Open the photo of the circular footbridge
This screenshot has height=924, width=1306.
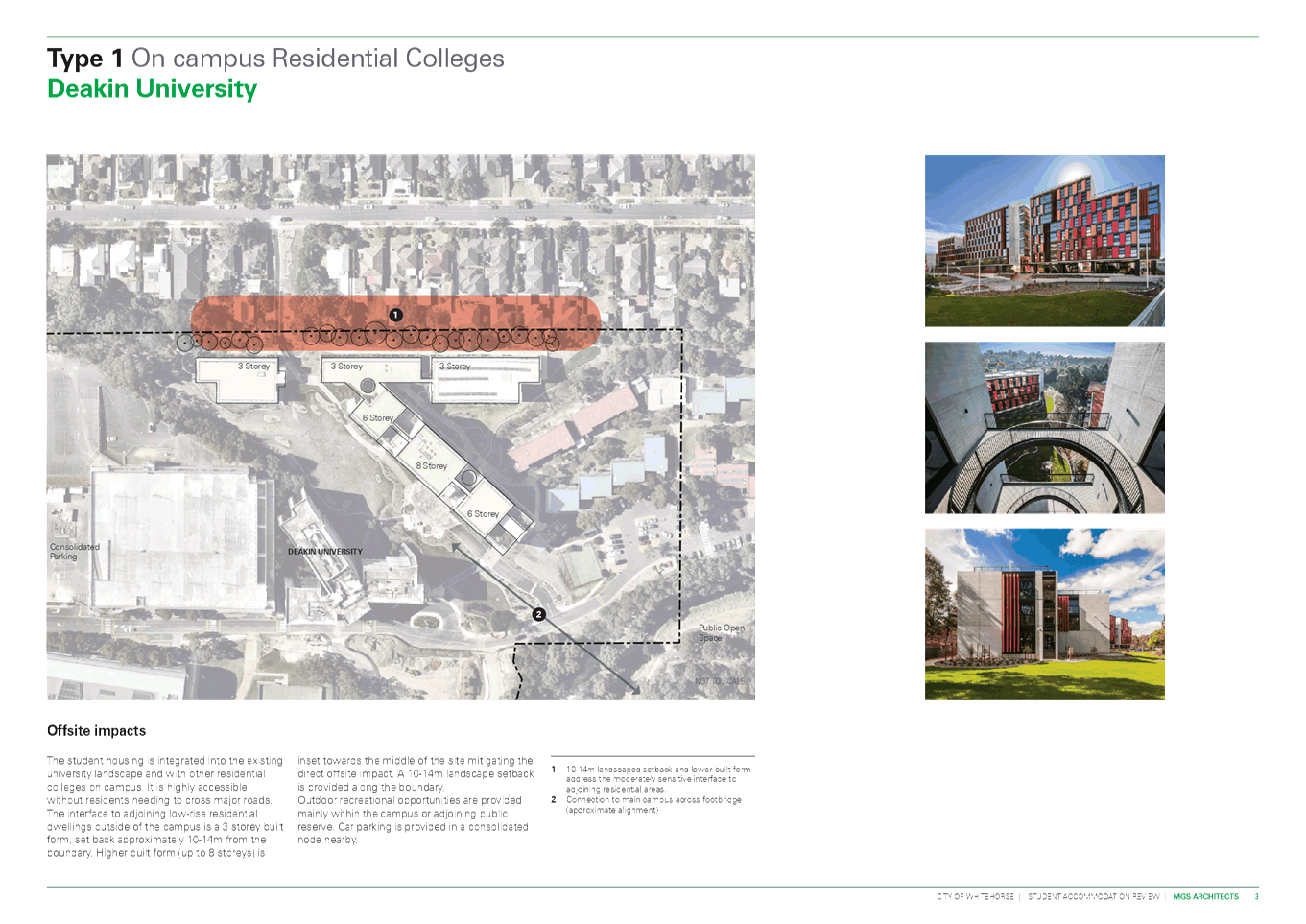click(1045, 428)
